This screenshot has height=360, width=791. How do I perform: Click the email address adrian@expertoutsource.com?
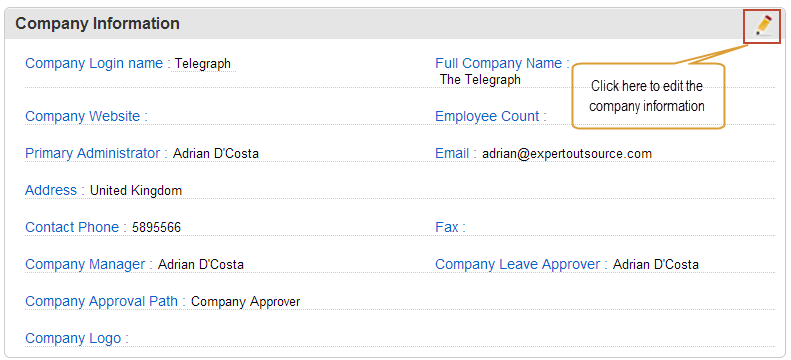point(567,153)
